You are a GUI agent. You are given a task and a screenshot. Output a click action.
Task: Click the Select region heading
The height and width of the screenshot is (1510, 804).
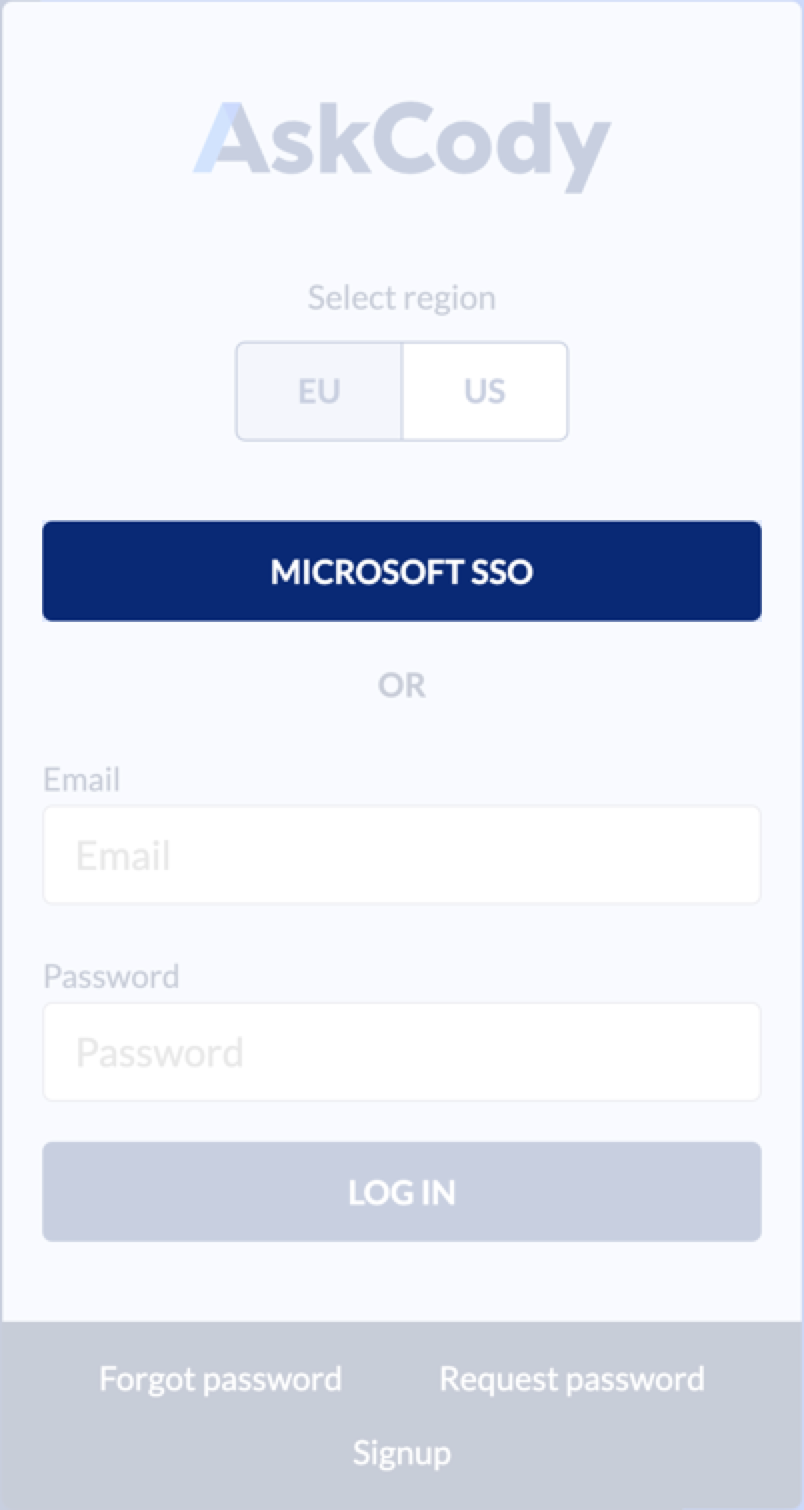[x=401, y=297]
